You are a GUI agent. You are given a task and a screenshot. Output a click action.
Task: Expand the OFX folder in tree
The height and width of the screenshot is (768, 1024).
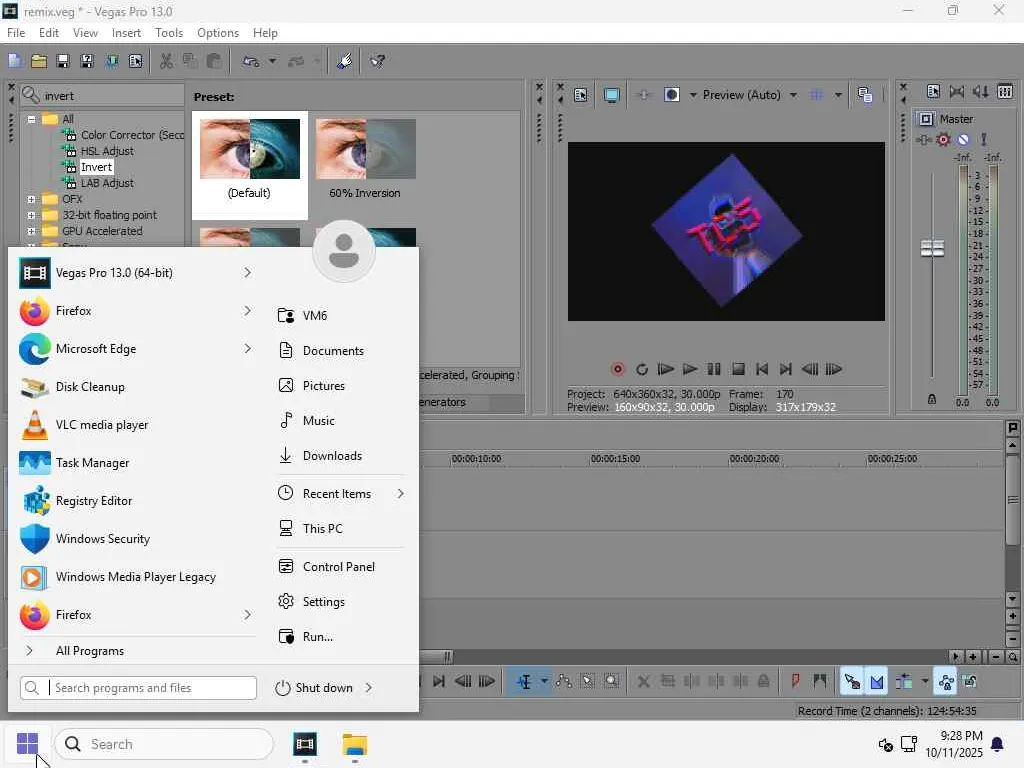(x=31, y=199)
